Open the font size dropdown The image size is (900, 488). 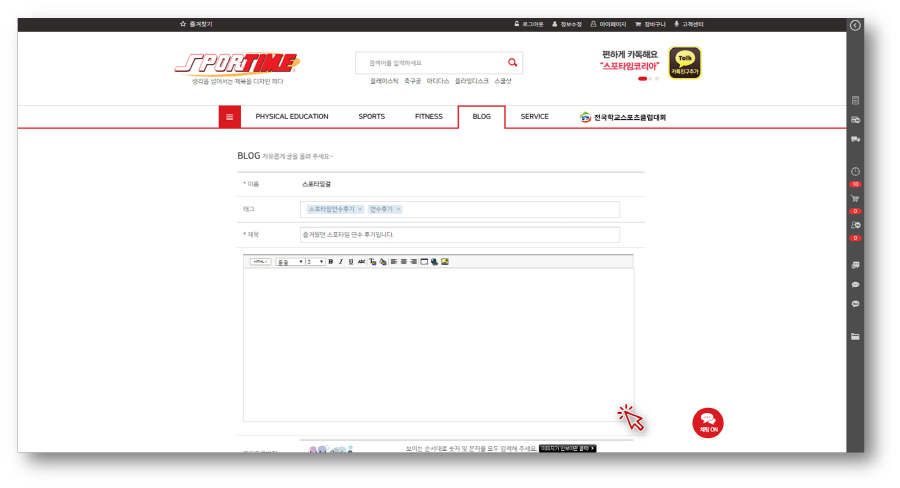coord(315,262)
